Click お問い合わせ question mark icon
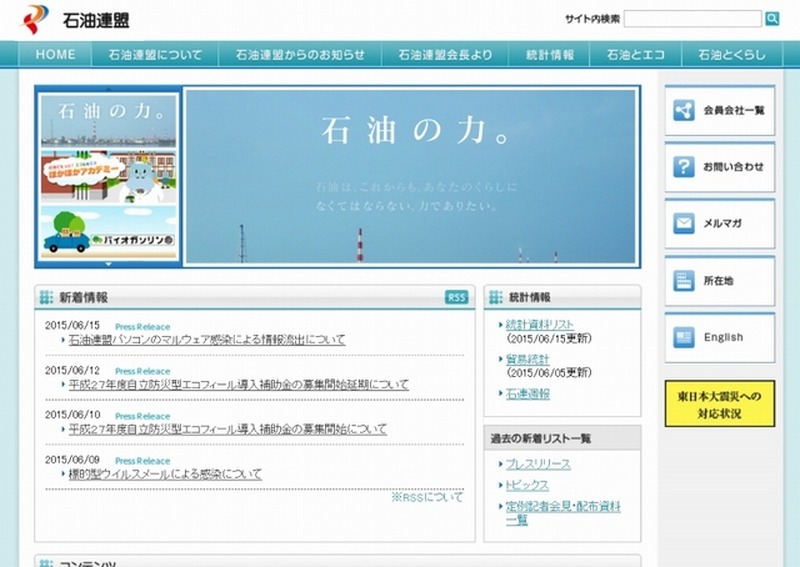Image resolution: width=800 pixels, height=567 pixels. pos(684,167)
